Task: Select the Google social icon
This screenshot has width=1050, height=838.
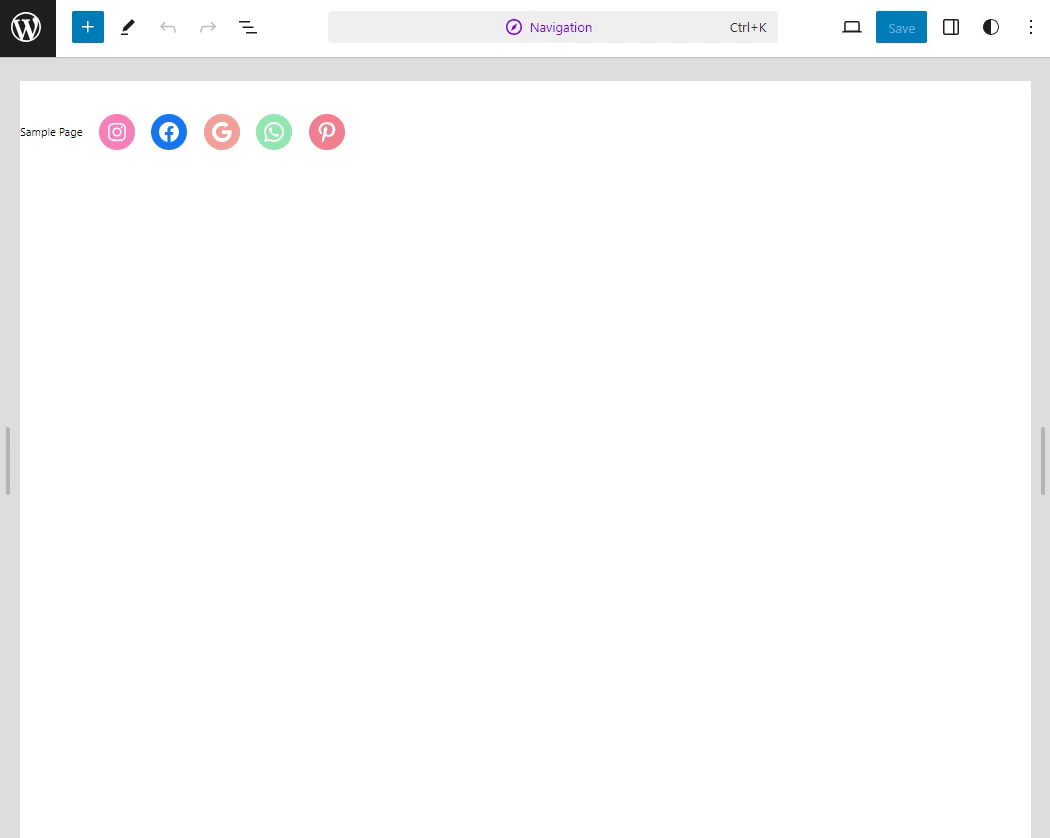Action: pyautogui.click(x=222, y=132)
